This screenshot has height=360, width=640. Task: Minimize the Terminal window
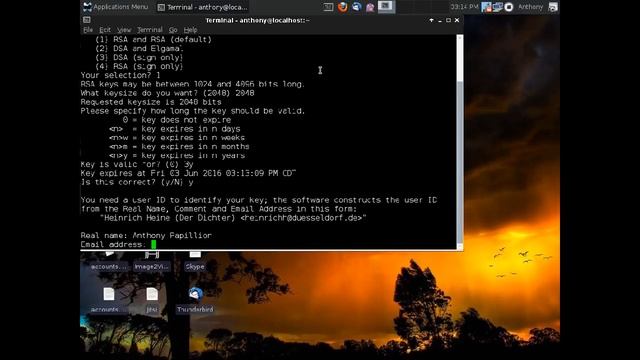pos(440,20)
